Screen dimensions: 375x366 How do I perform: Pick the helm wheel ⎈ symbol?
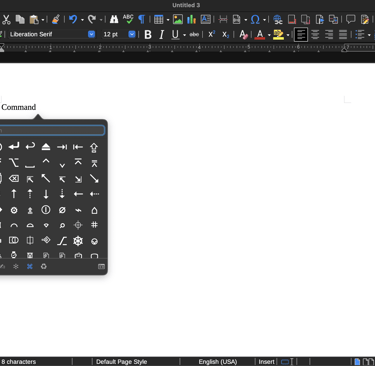tap(78, 241)
